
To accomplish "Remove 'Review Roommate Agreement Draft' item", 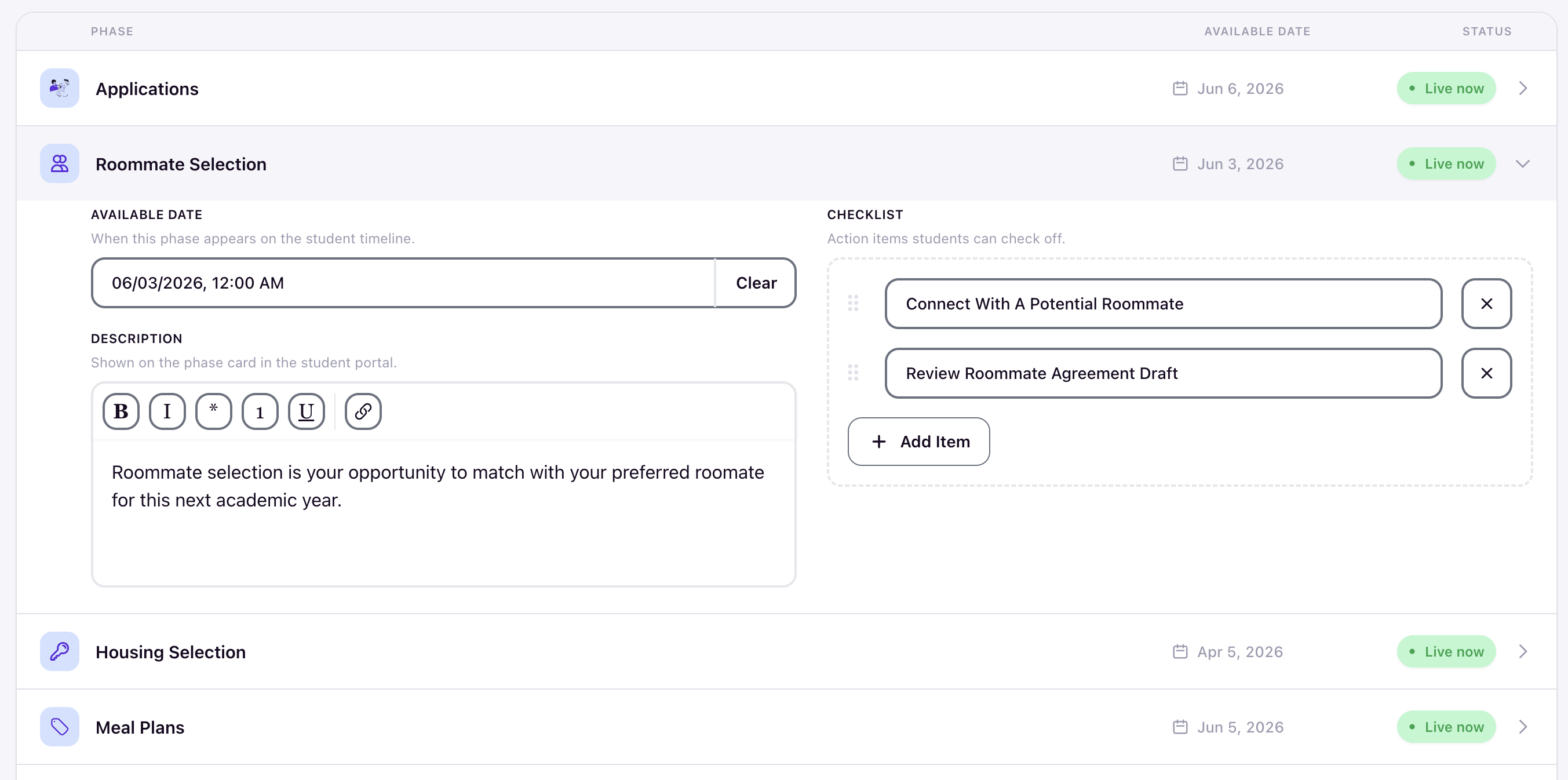I will click(1486, 373).
